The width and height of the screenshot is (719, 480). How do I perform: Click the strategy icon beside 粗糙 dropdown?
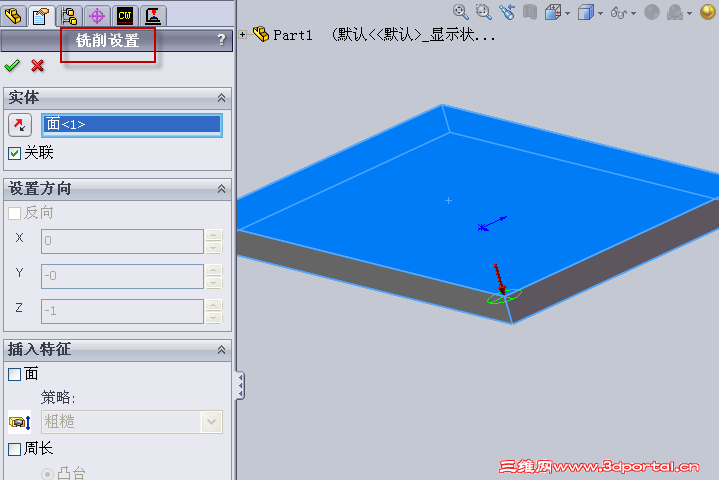(x=20, y=422)
